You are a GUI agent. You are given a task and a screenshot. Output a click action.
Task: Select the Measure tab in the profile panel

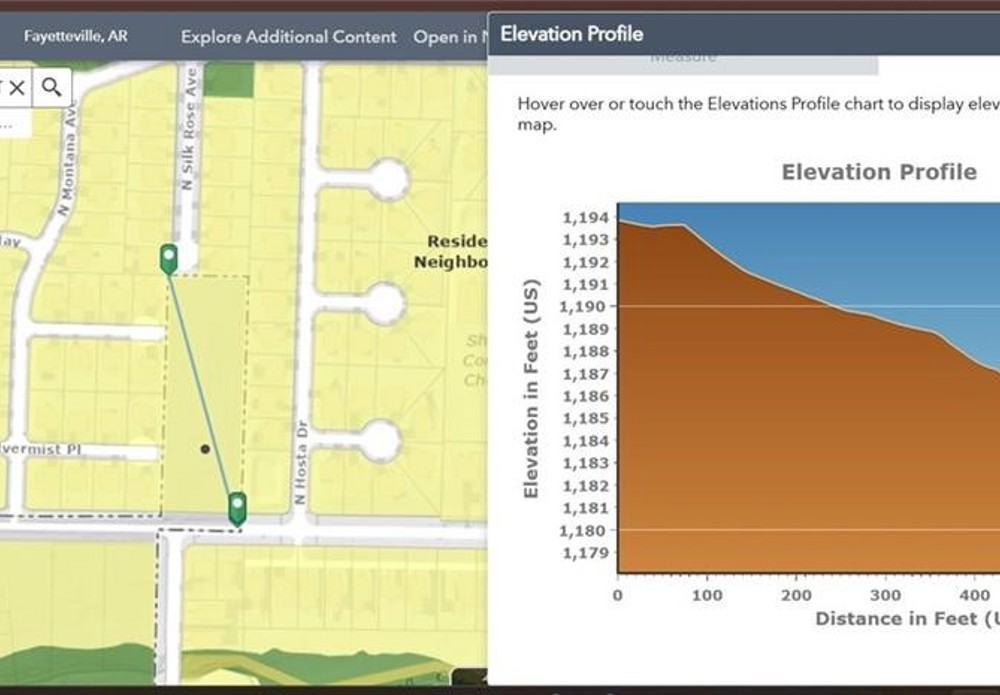tap(683, 60)
